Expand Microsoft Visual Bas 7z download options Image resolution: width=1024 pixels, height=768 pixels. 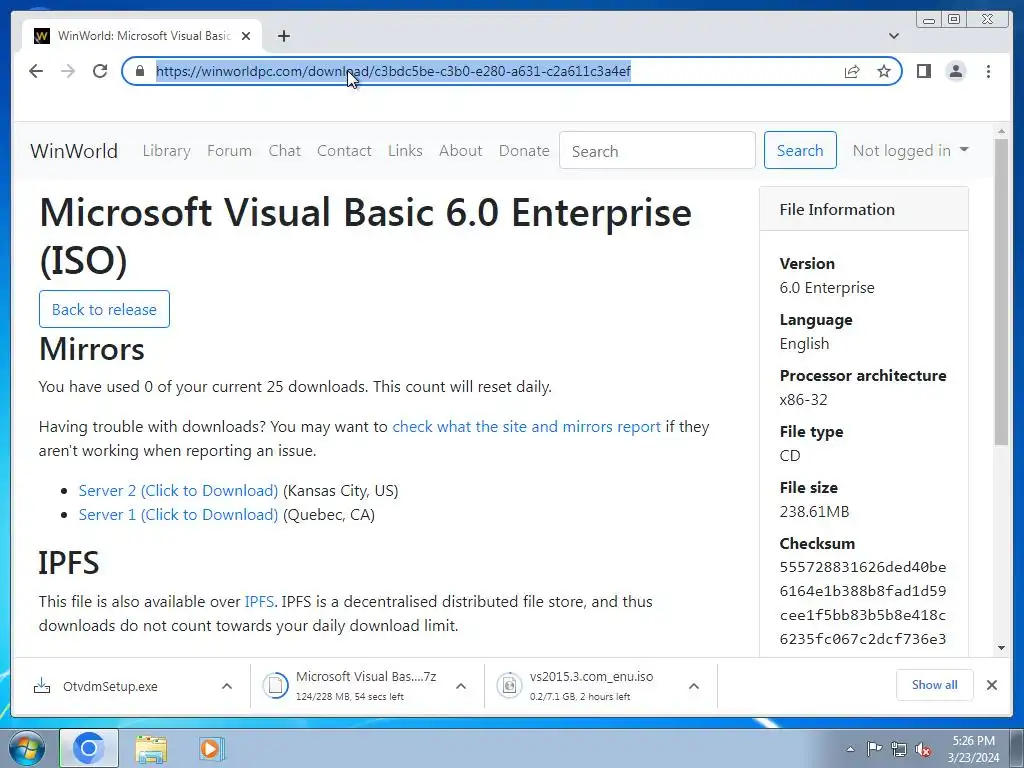(x=460, y=686)
